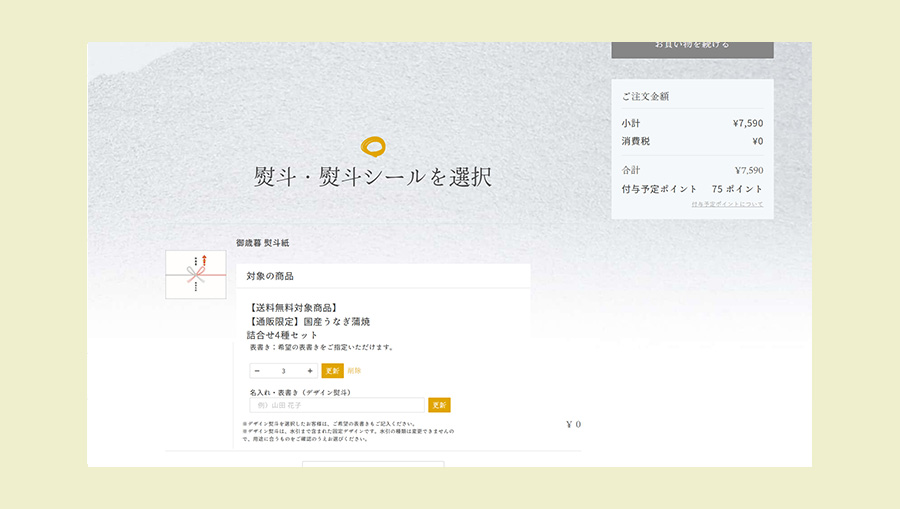Screen dimensions: 900x509
Task: Click the 合計 ¥7,590 total amount
Action: click(748, 170)
